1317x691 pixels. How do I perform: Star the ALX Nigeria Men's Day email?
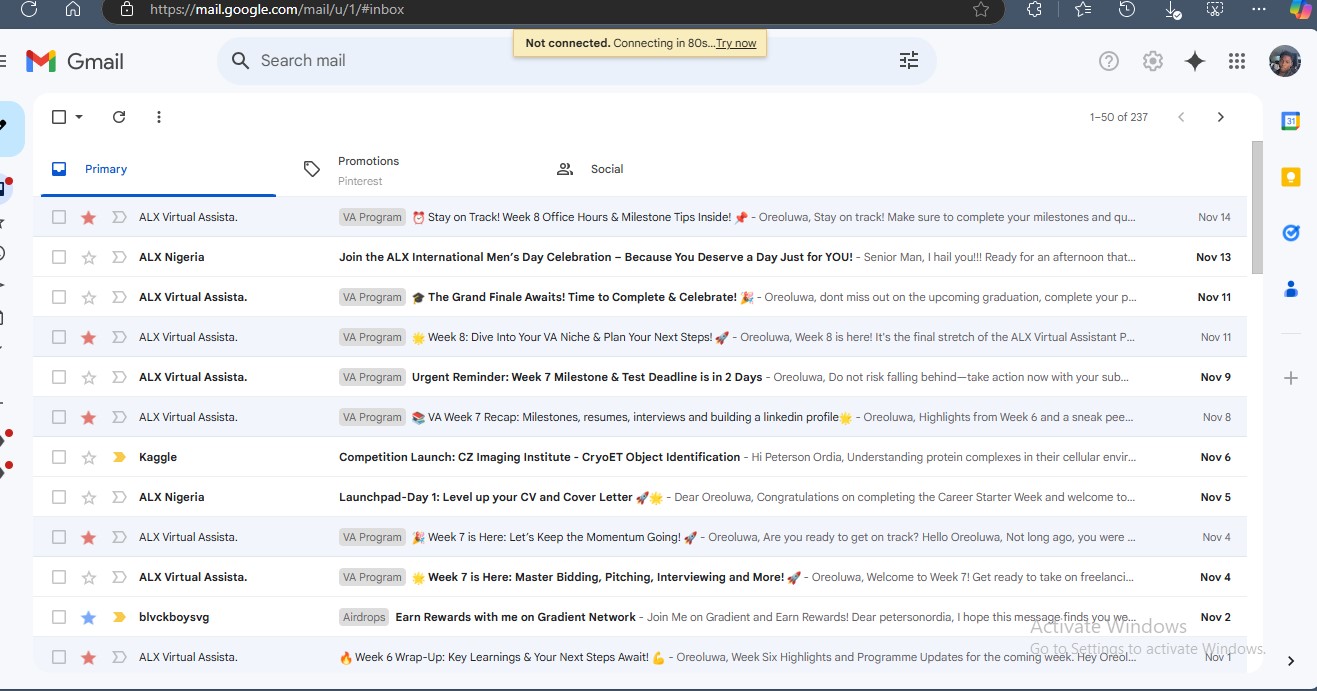tap(89, 257)
